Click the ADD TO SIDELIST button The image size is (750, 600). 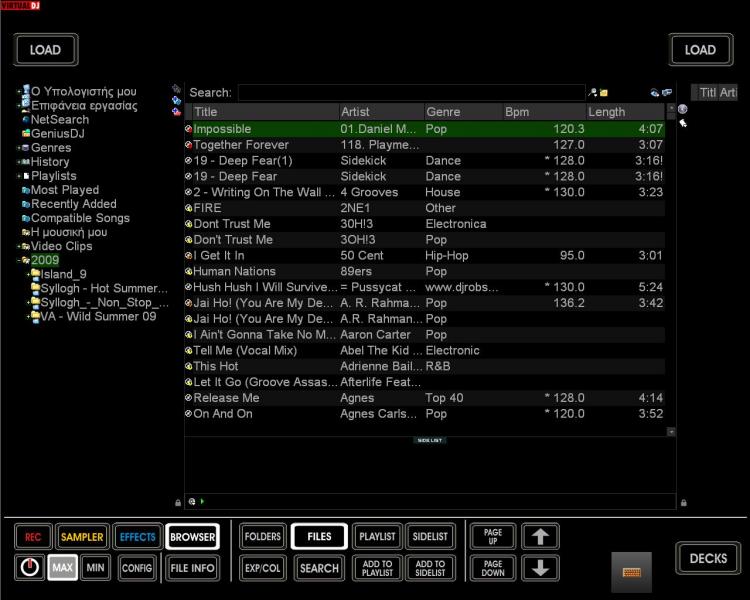pyautogui.click(x=430, y=568)
